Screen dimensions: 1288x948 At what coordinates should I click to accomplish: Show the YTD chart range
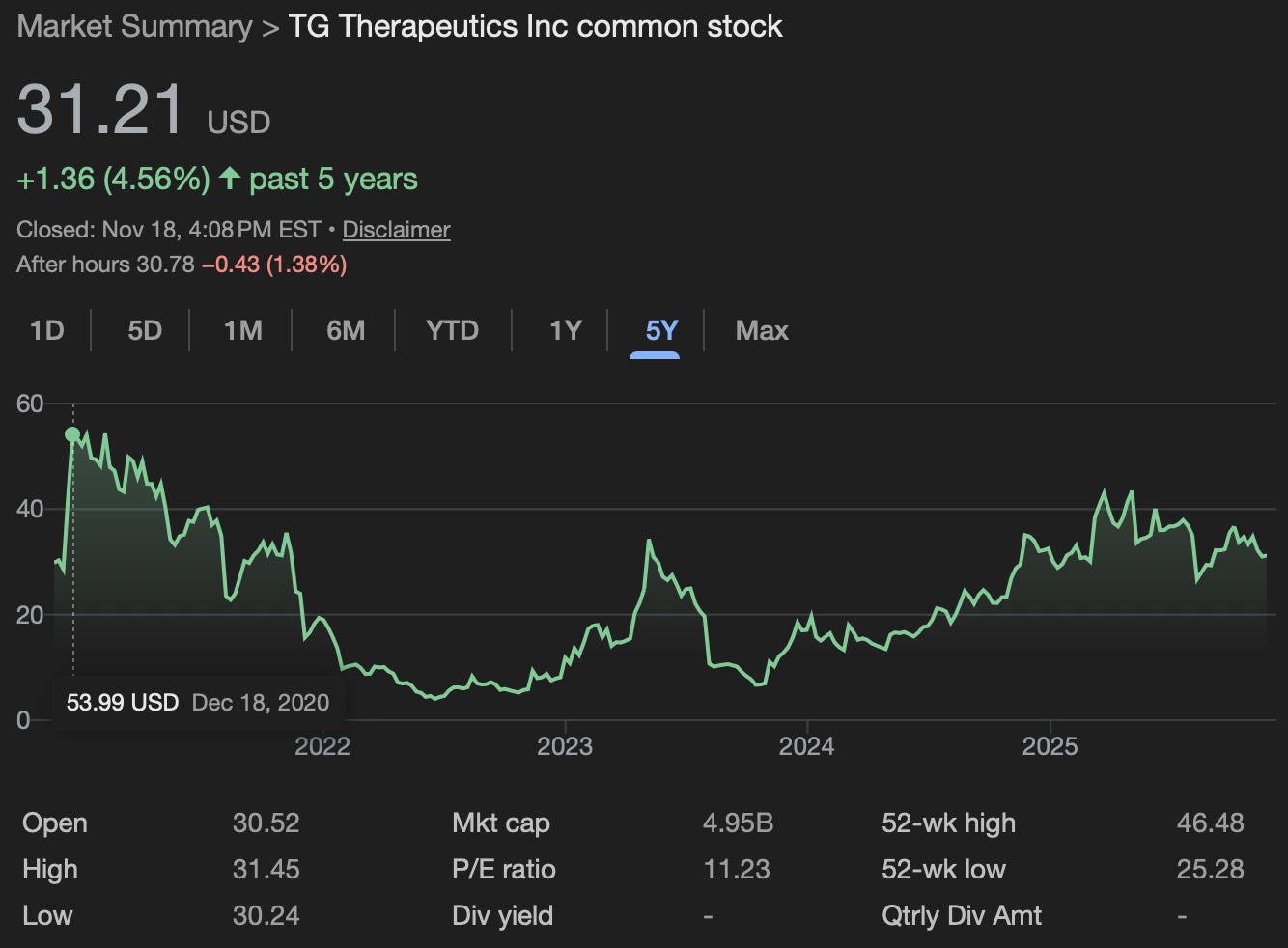(452, 331)
